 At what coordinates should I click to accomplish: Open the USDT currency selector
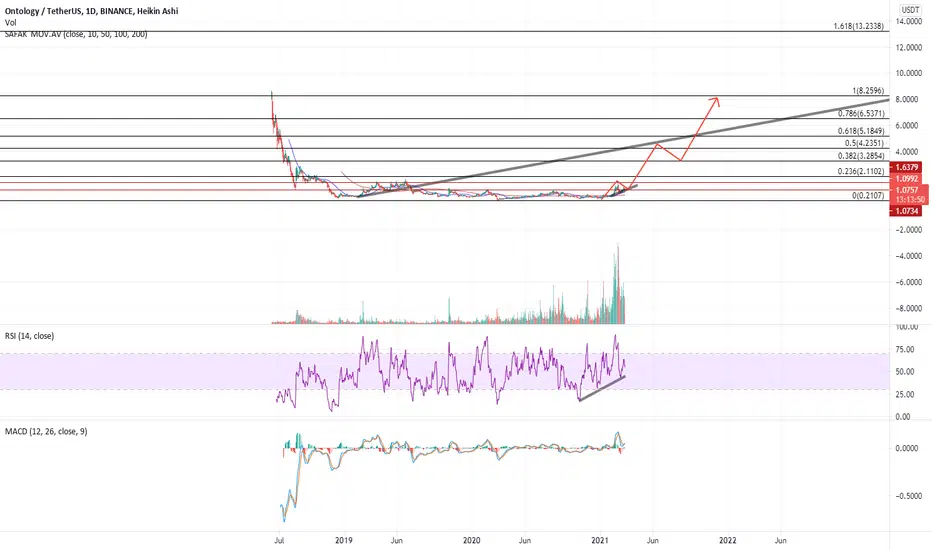(909, 10)
